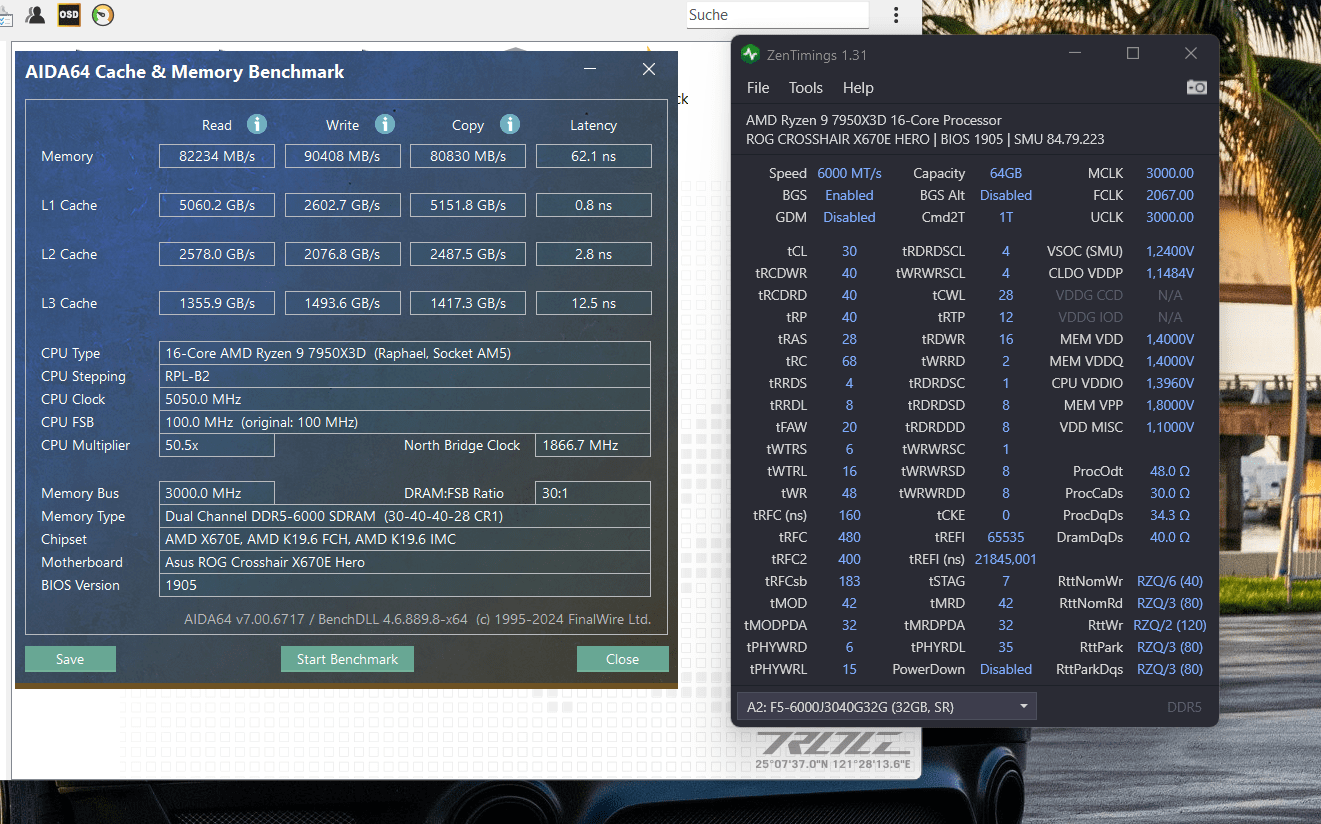Click the ProcOdt value 48.0 Ω
The width and height of the screenshot is (1321, 824).
(x=1170, y=471)
